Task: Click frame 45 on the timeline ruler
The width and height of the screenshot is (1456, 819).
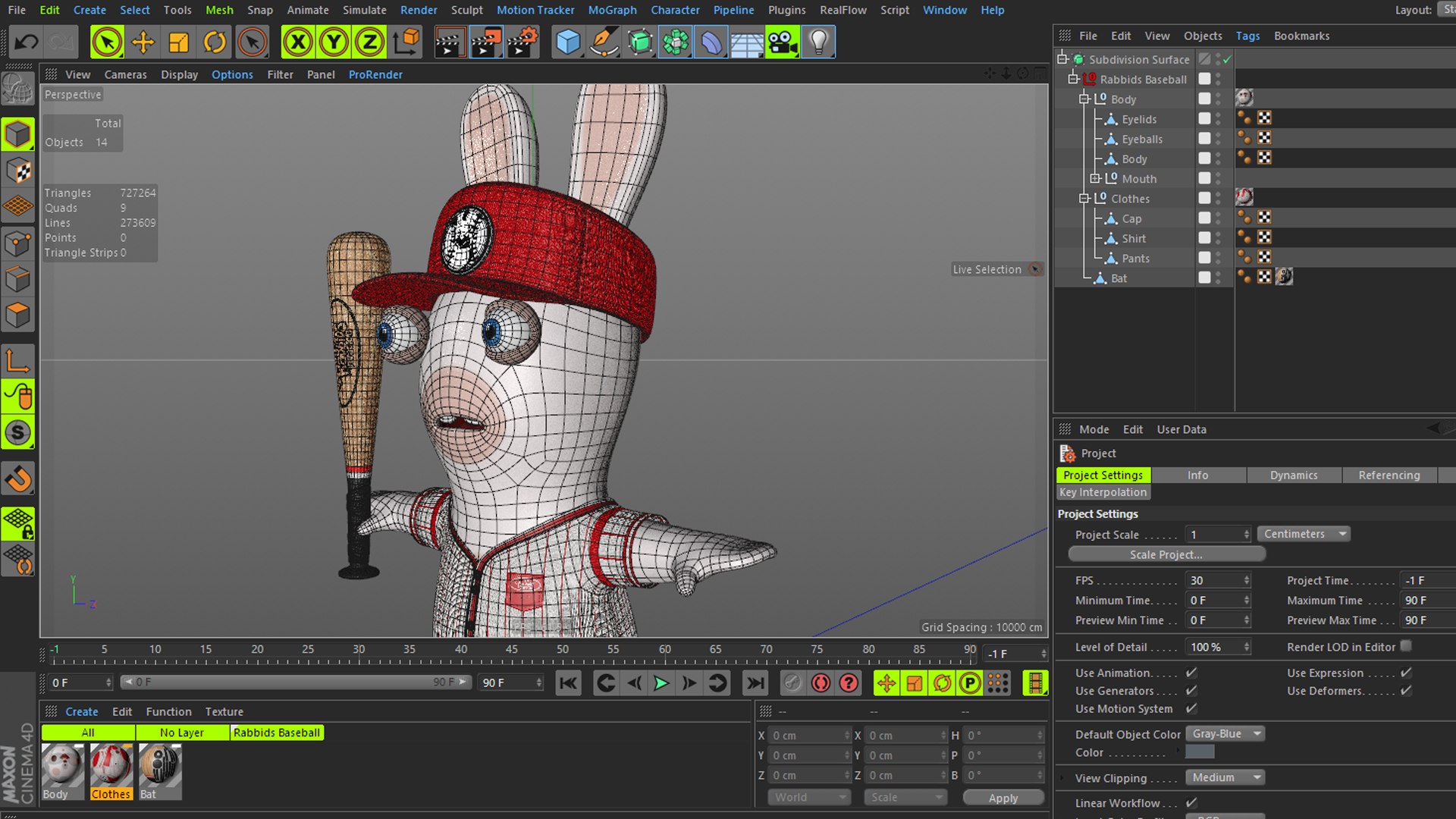Action: click(511, 650)
